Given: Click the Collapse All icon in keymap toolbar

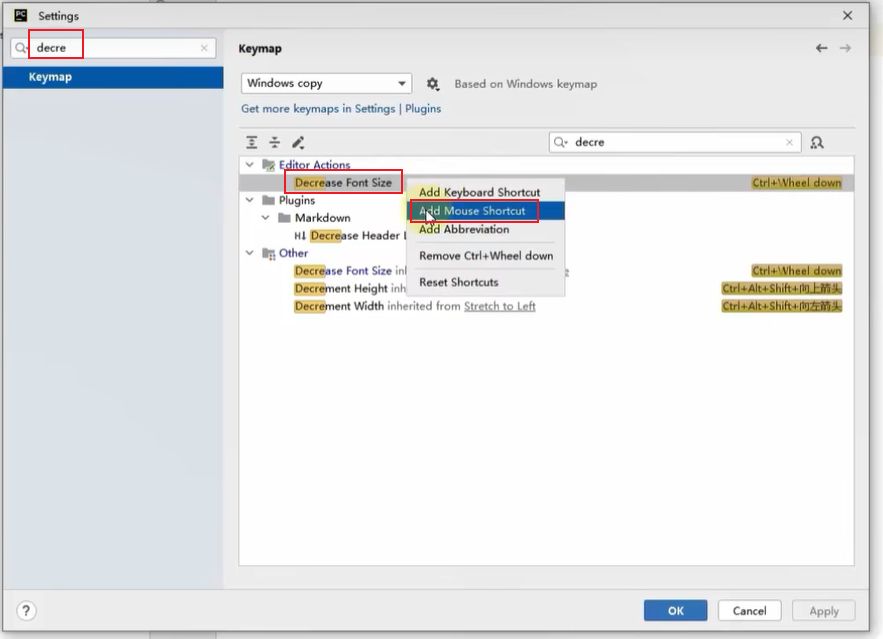Looking at the screenshot, I should 274,143.
